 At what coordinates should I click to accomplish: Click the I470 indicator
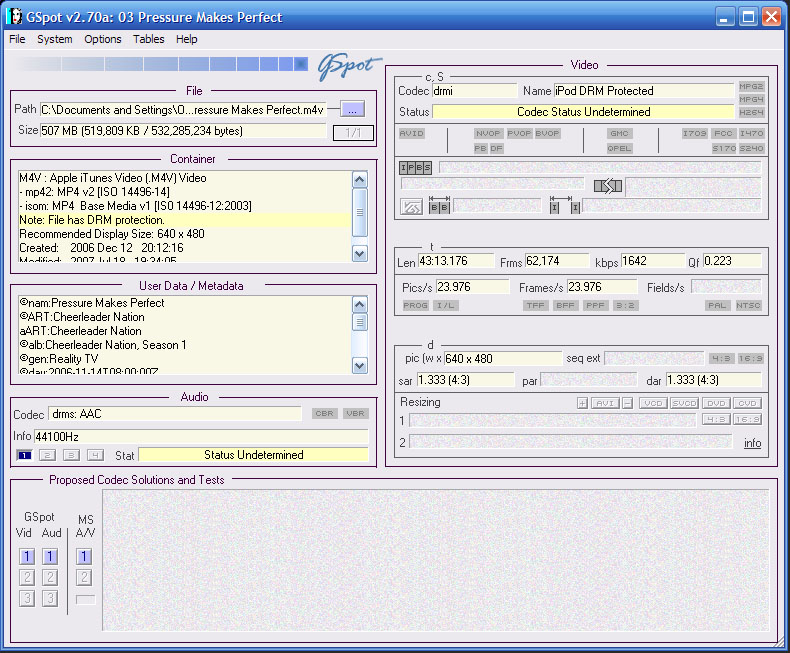[752, 134]
